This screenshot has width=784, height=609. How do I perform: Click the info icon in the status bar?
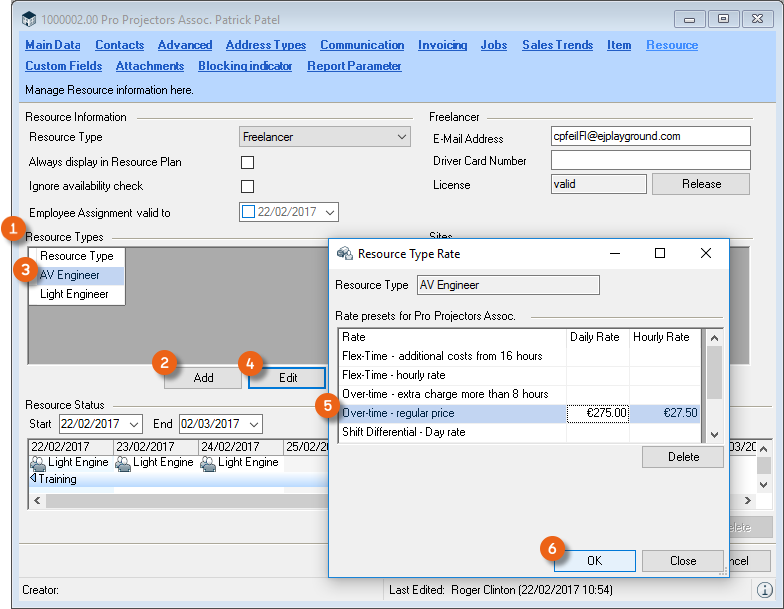[764, 590]
